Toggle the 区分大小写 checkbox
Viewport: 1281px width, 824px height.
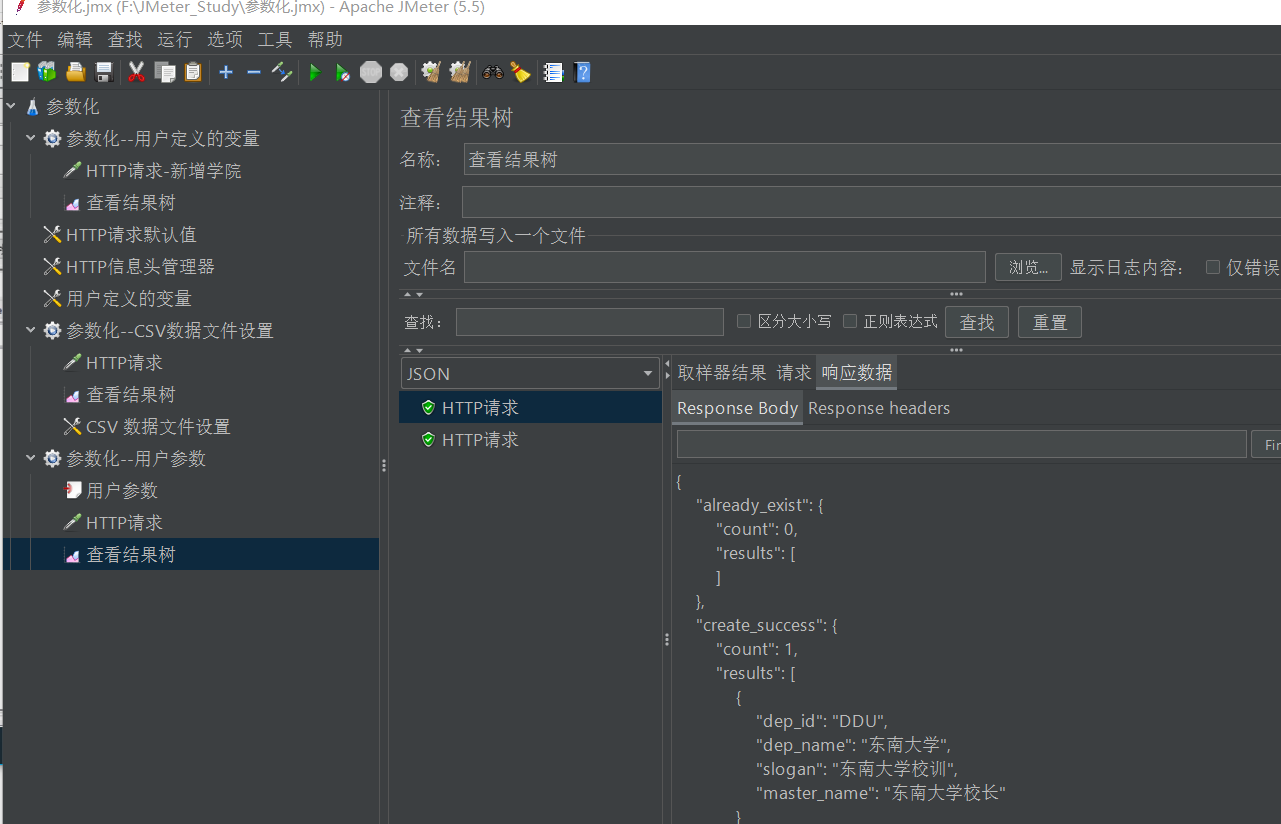[744, 321]
